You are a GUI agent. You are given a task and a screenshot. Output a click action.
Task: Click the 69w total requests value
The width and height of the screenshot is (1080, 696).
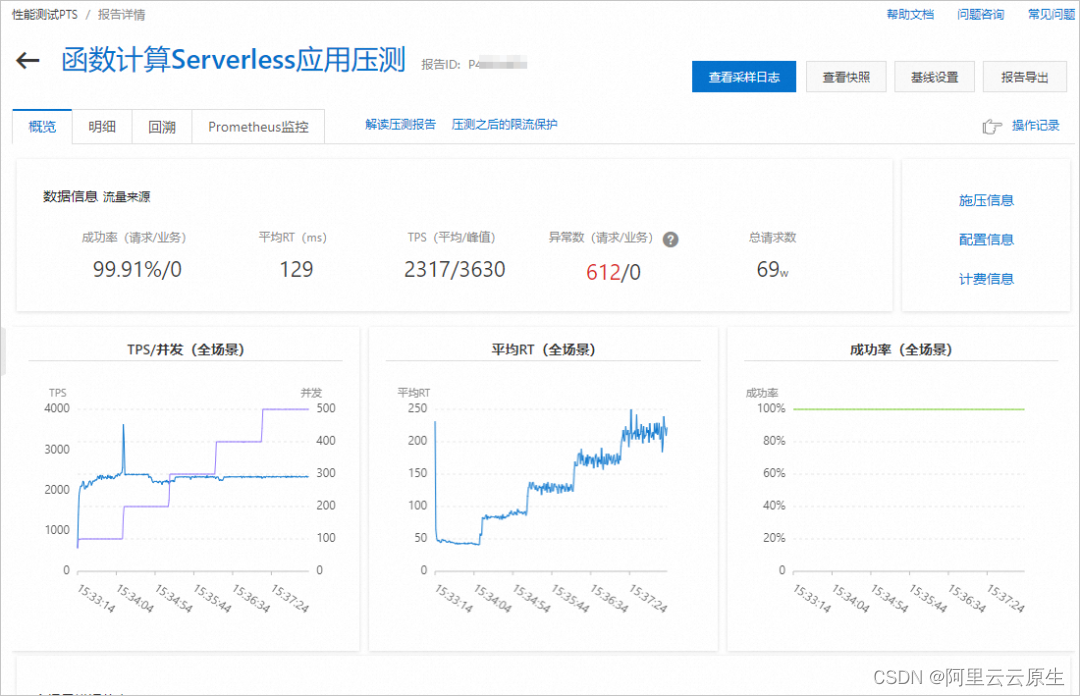tap(772, 269)
